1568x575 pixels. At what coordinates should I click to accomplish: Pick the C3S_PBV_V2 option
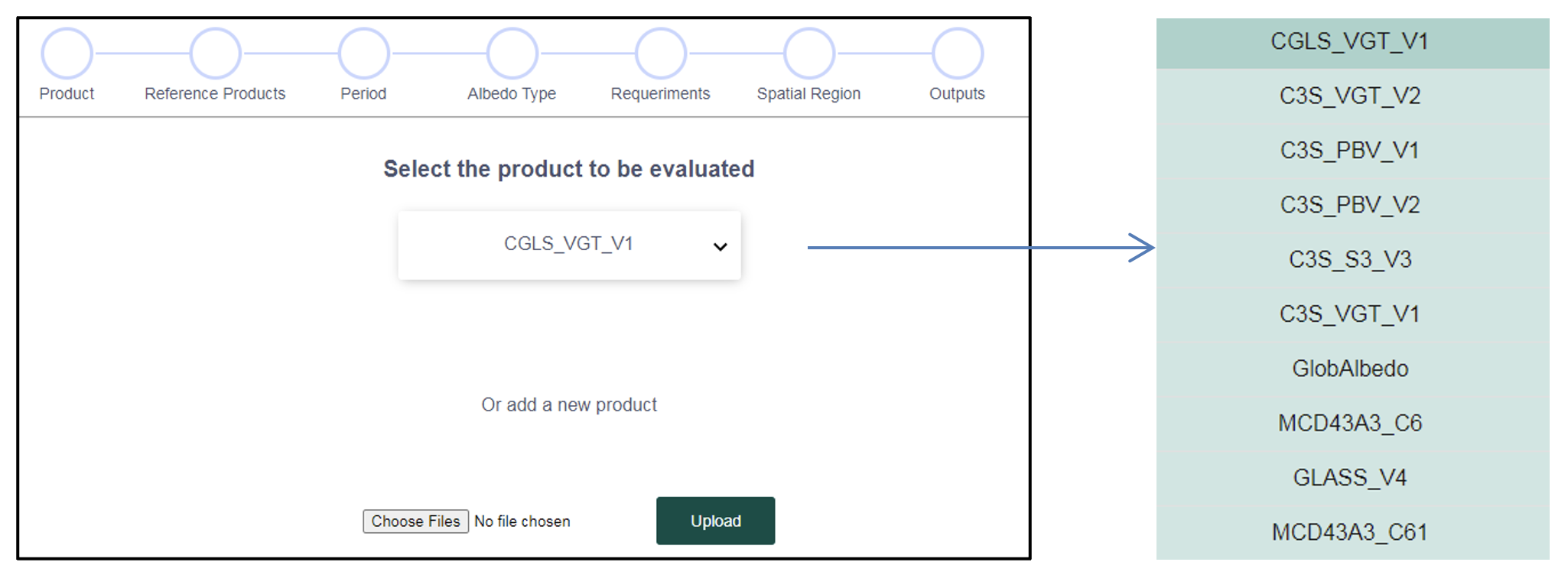click(x=1350, y=205)
